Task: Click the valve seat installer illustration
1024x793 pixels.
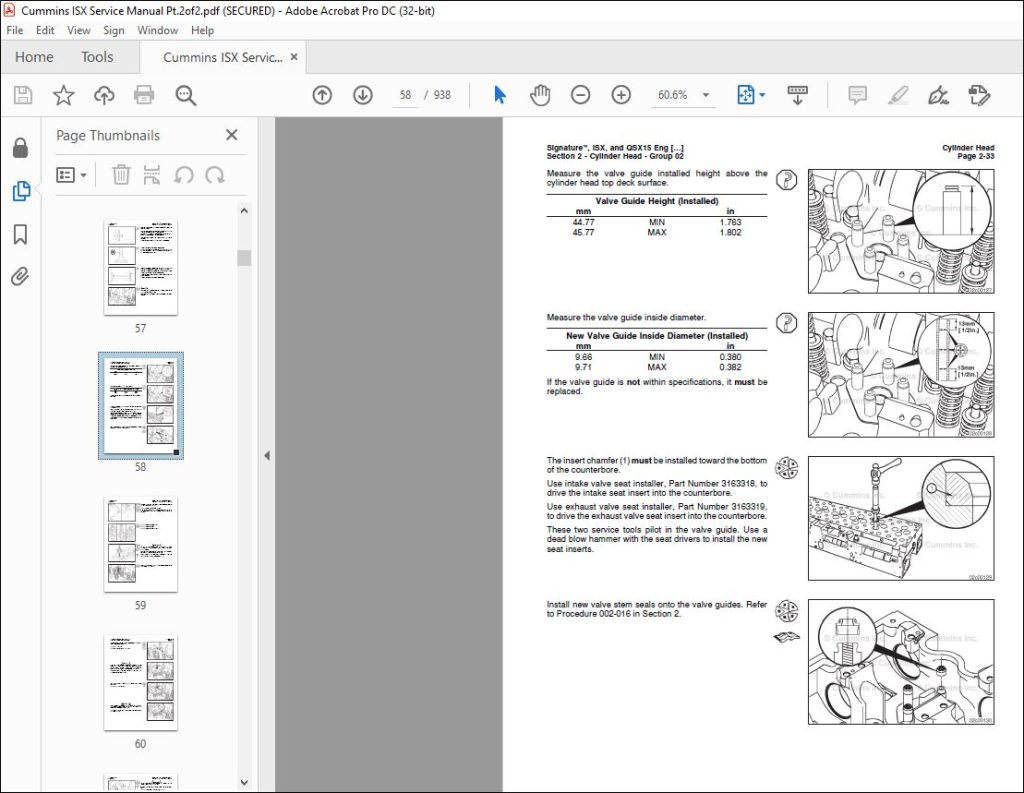Action: tap(901, 519)
